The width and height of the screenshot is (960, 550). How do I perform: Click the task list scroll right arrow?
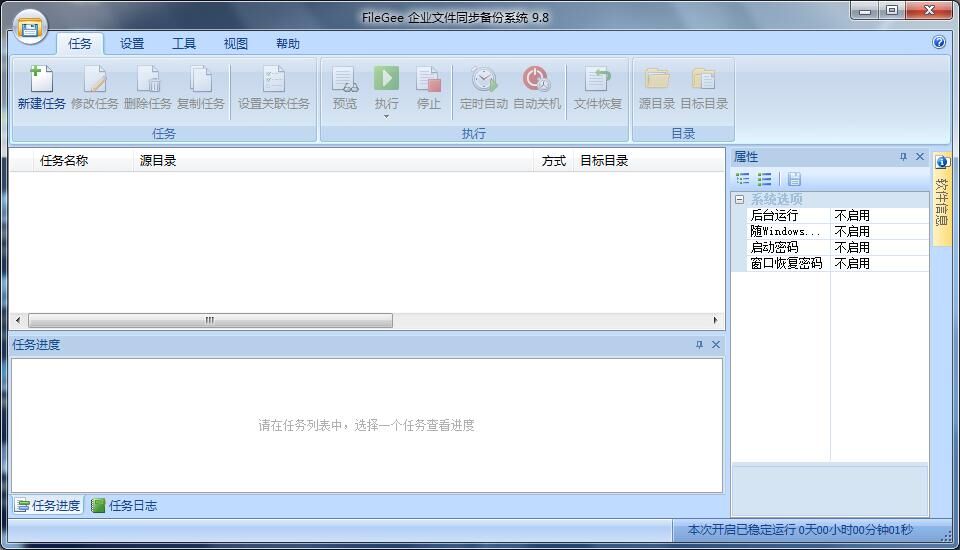pos(715,320)
